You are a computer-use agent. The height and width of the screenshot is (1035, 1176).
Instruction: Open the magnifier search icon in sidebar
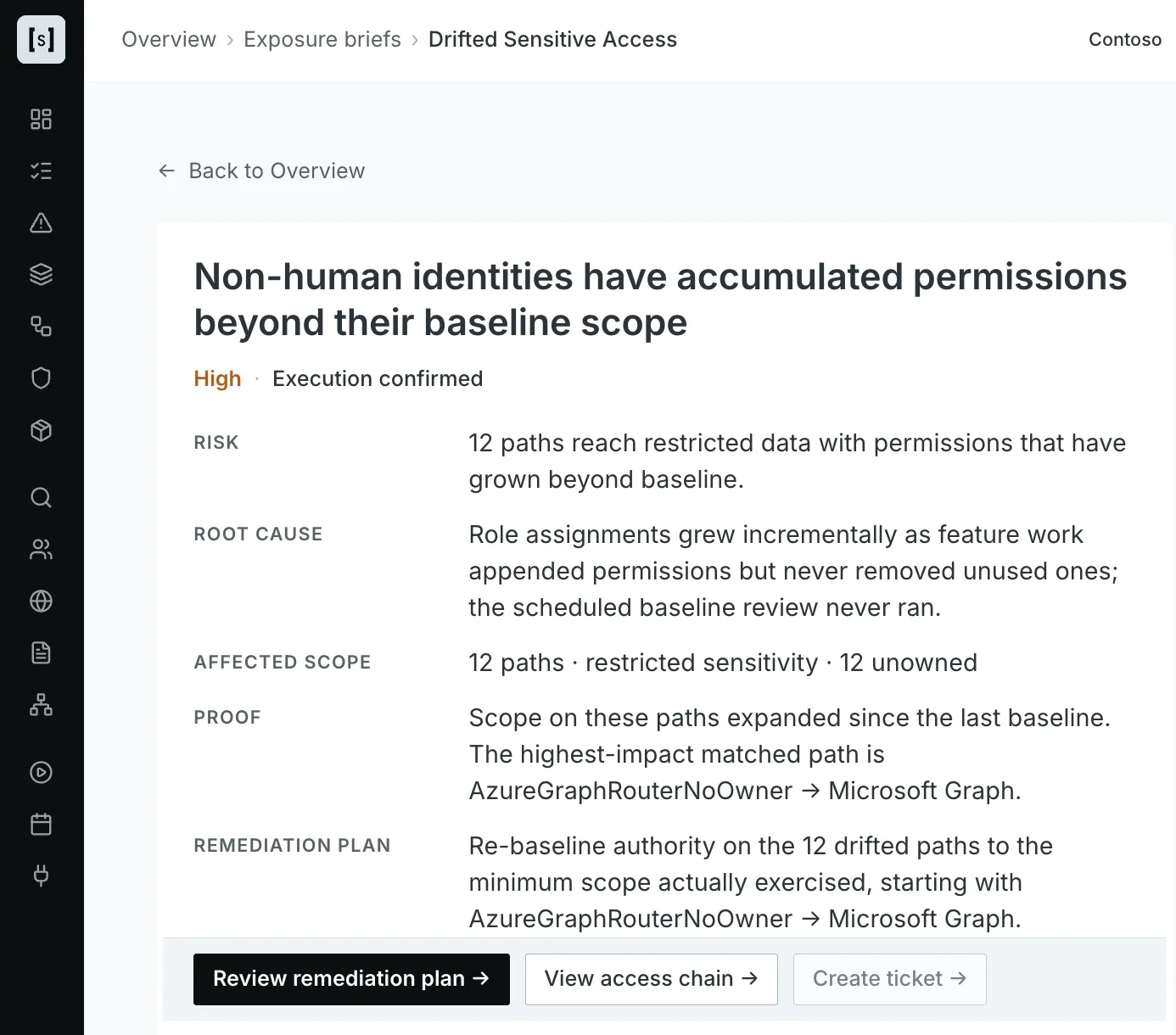41,497
